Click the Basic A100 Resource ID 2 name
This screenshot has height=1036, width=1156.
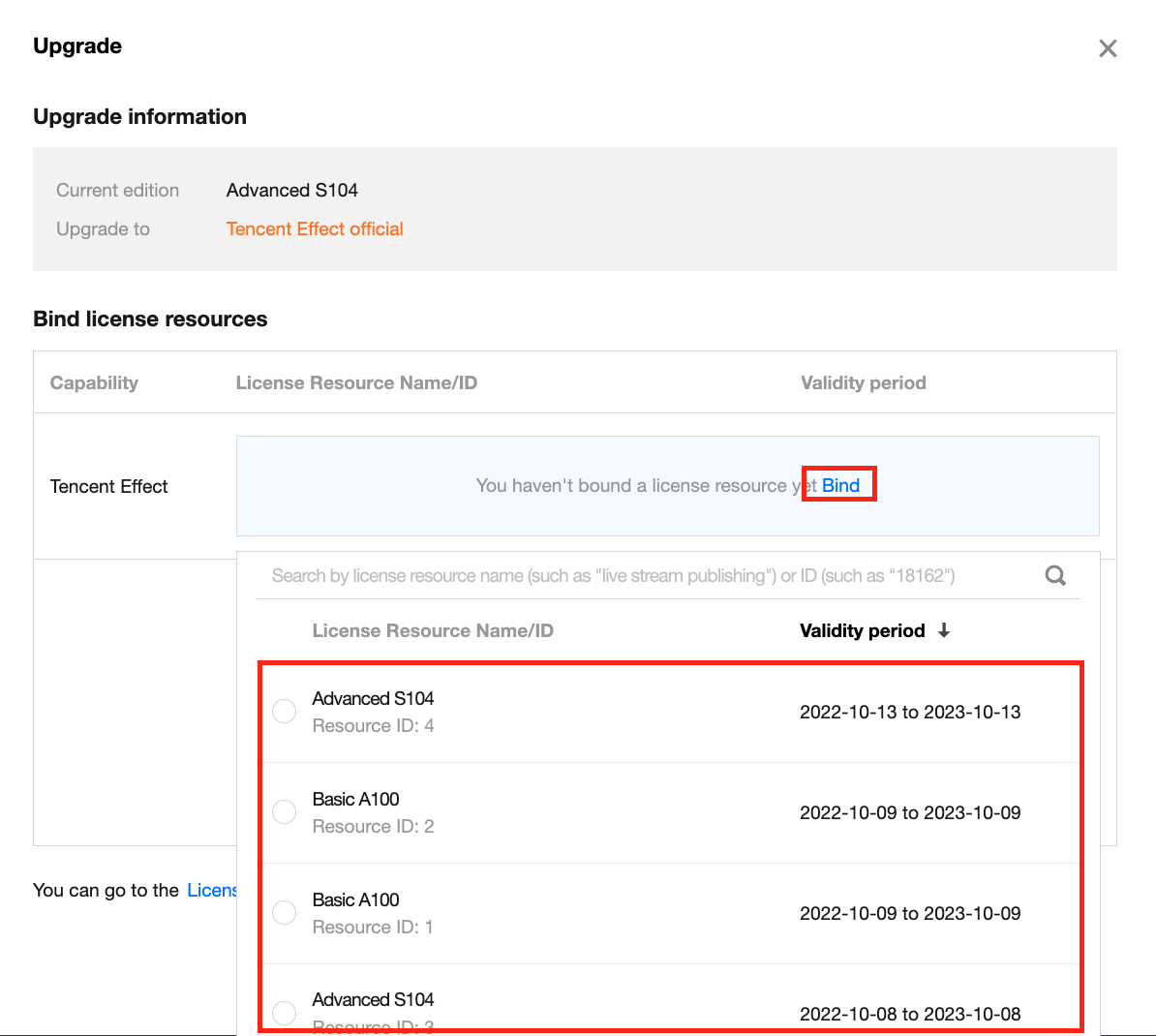point(355,799)
